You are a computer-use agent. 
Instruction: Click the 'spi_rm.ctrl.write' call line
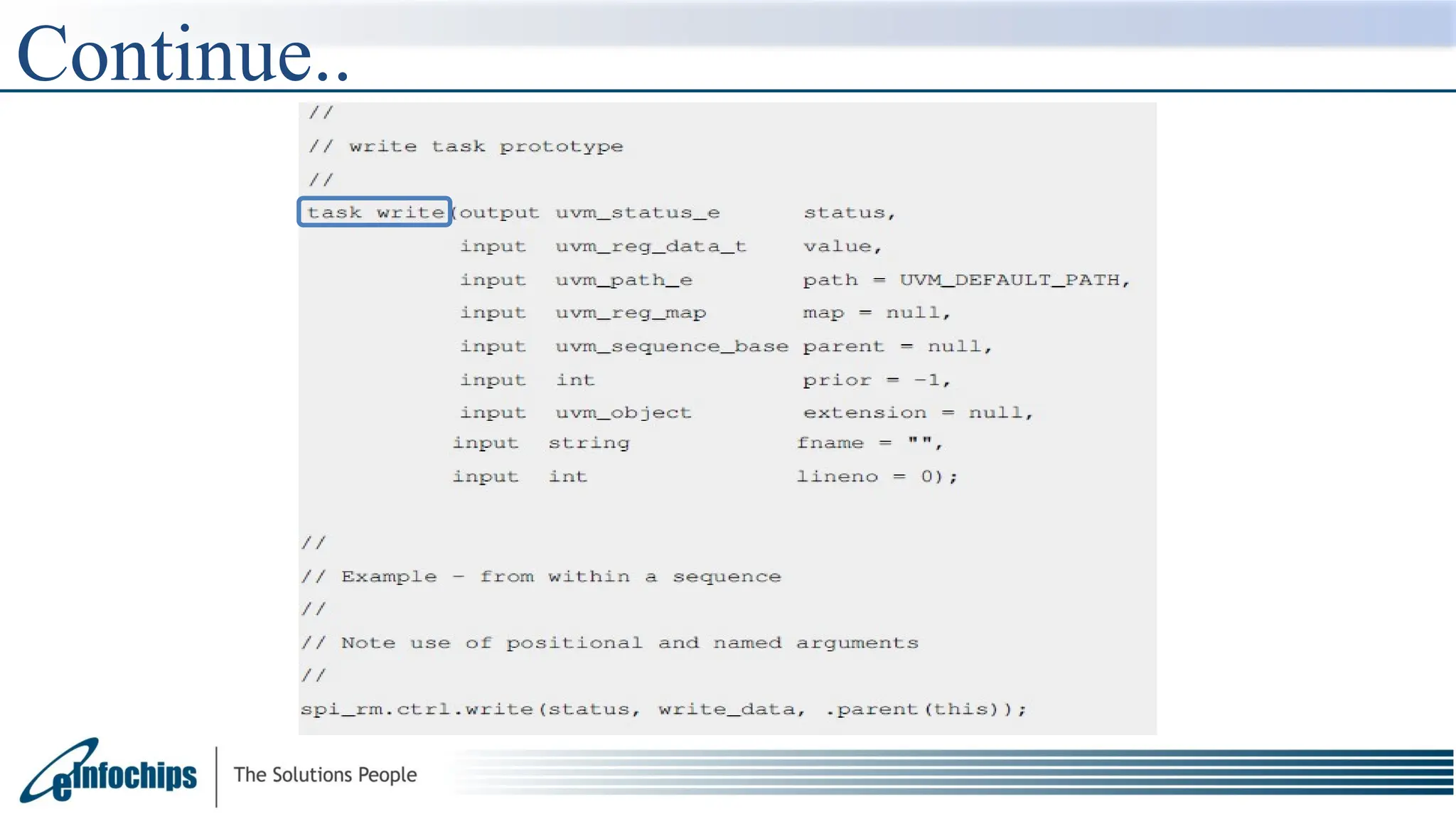[418, 709]
